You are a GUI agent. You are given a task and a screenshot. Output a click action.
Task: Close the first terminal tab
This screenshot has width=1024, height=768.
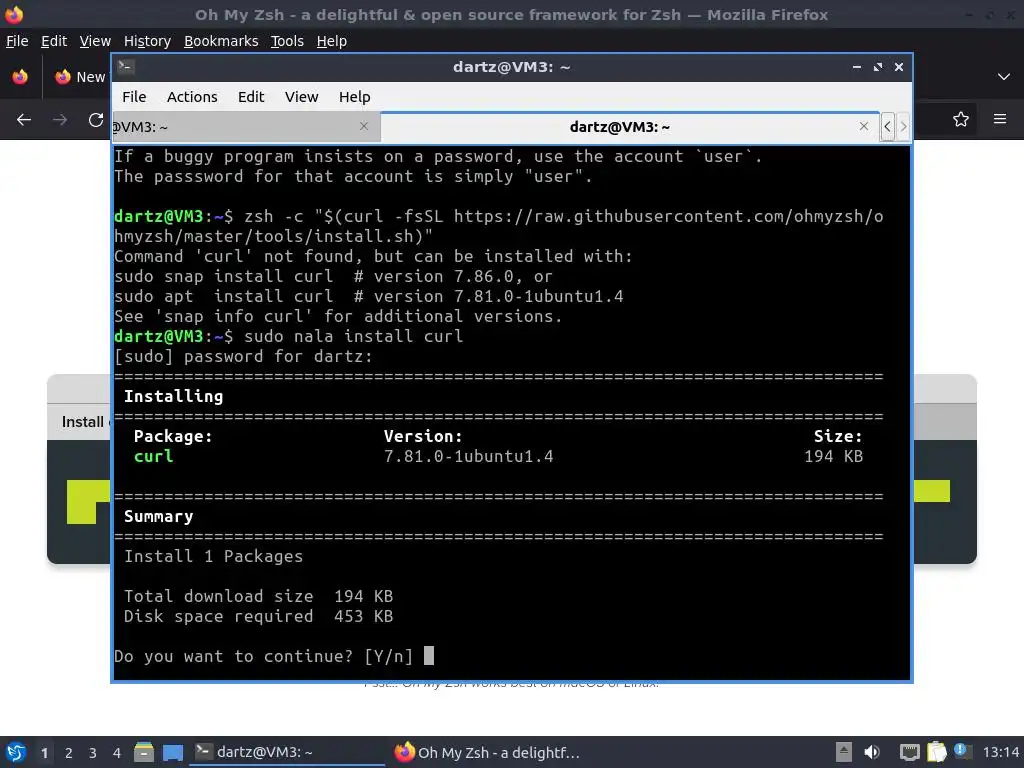point(364,126)
